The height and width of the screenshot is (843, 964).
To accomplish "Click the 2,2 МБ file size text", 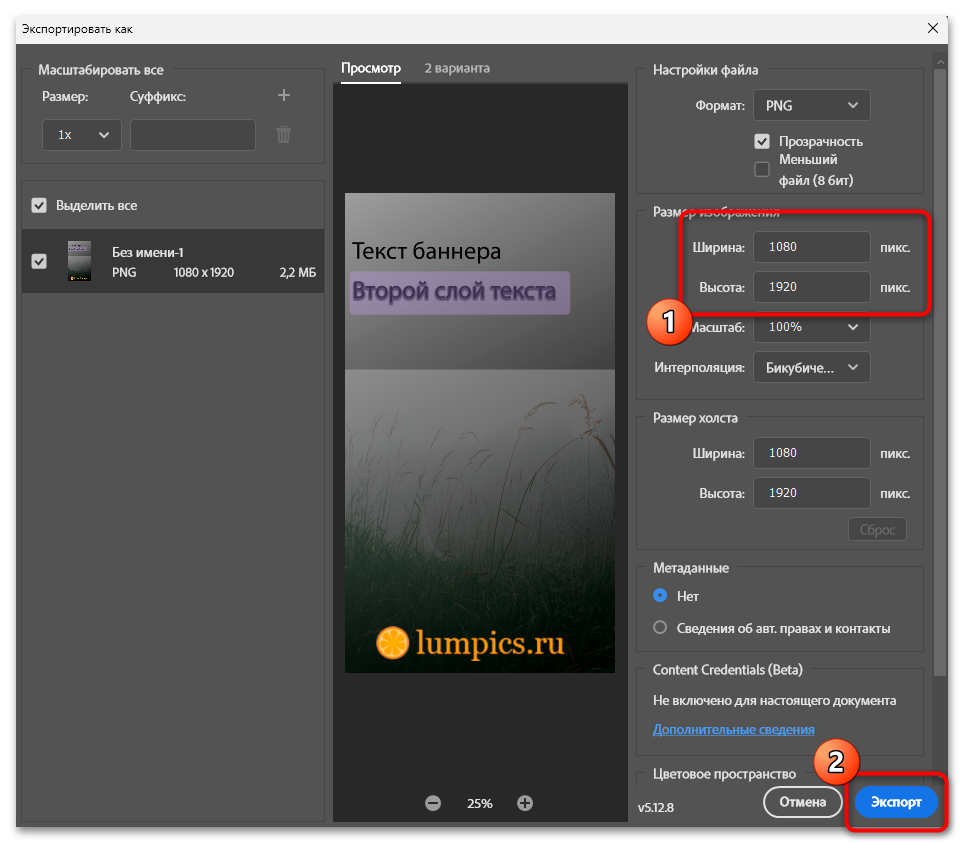I will pos(298,272).
